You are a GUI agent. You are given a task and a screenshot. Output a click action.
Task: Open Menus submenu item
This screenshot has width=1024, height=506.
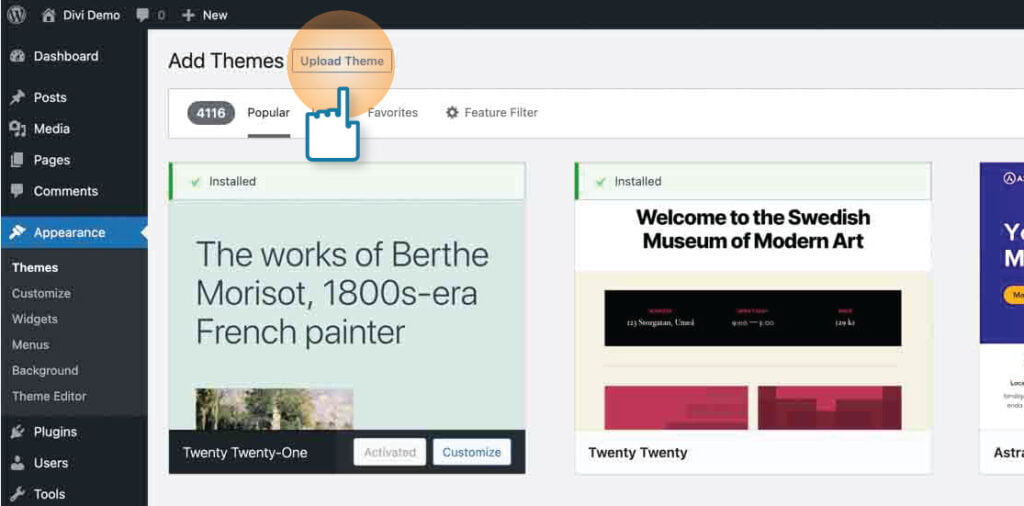[x=30, y=345]
